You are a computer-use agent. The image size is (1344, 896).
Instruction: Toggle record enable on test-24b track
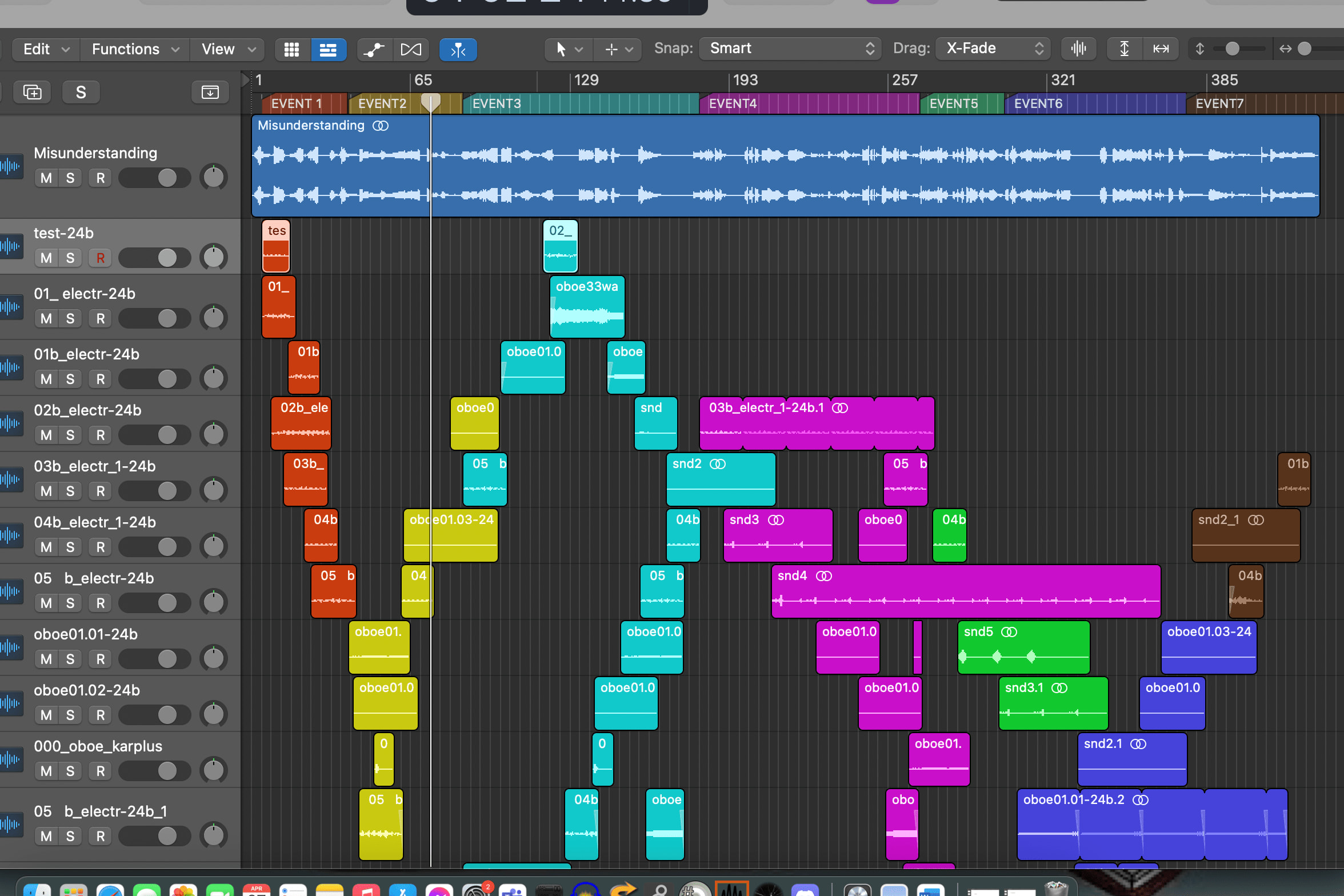(101, 258)
